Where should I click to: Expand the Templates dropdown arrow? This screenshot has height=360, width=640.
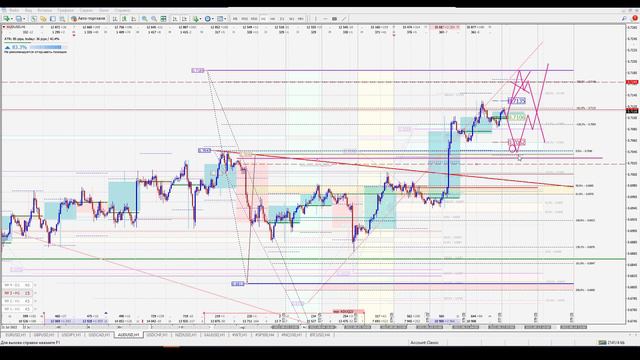[225, 19]
